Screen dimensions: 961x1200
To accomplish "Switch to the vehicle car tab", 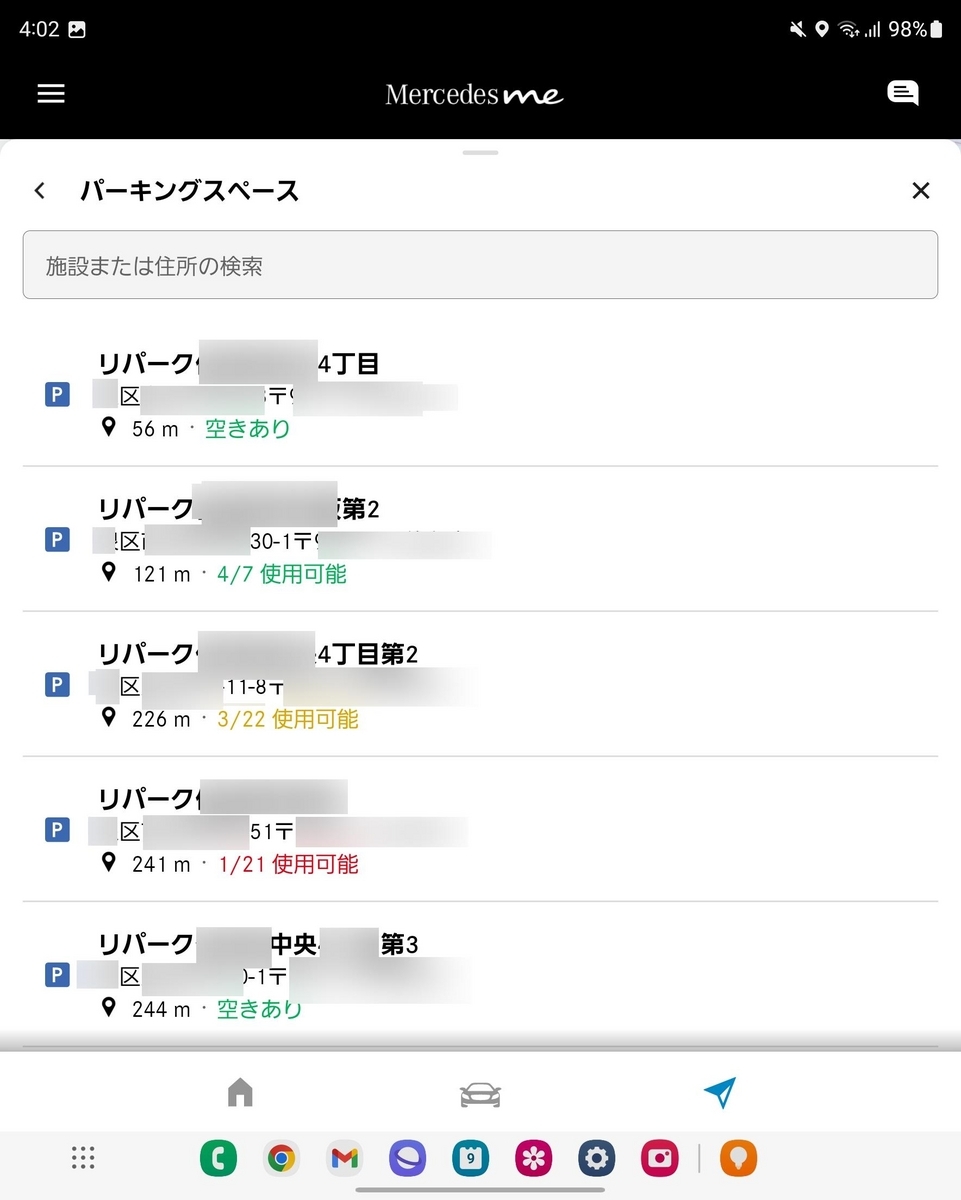I will tap(480, 1094).
